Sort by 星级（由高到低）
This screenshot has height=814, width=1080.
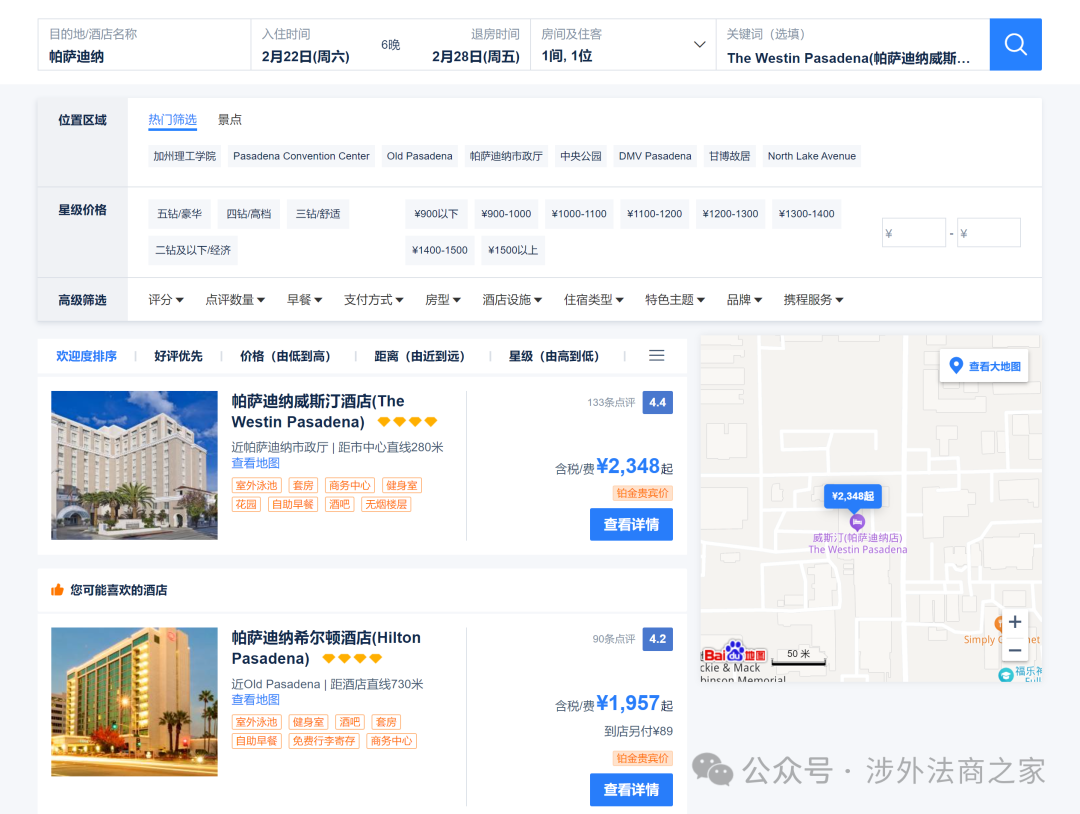pos(557,356)
